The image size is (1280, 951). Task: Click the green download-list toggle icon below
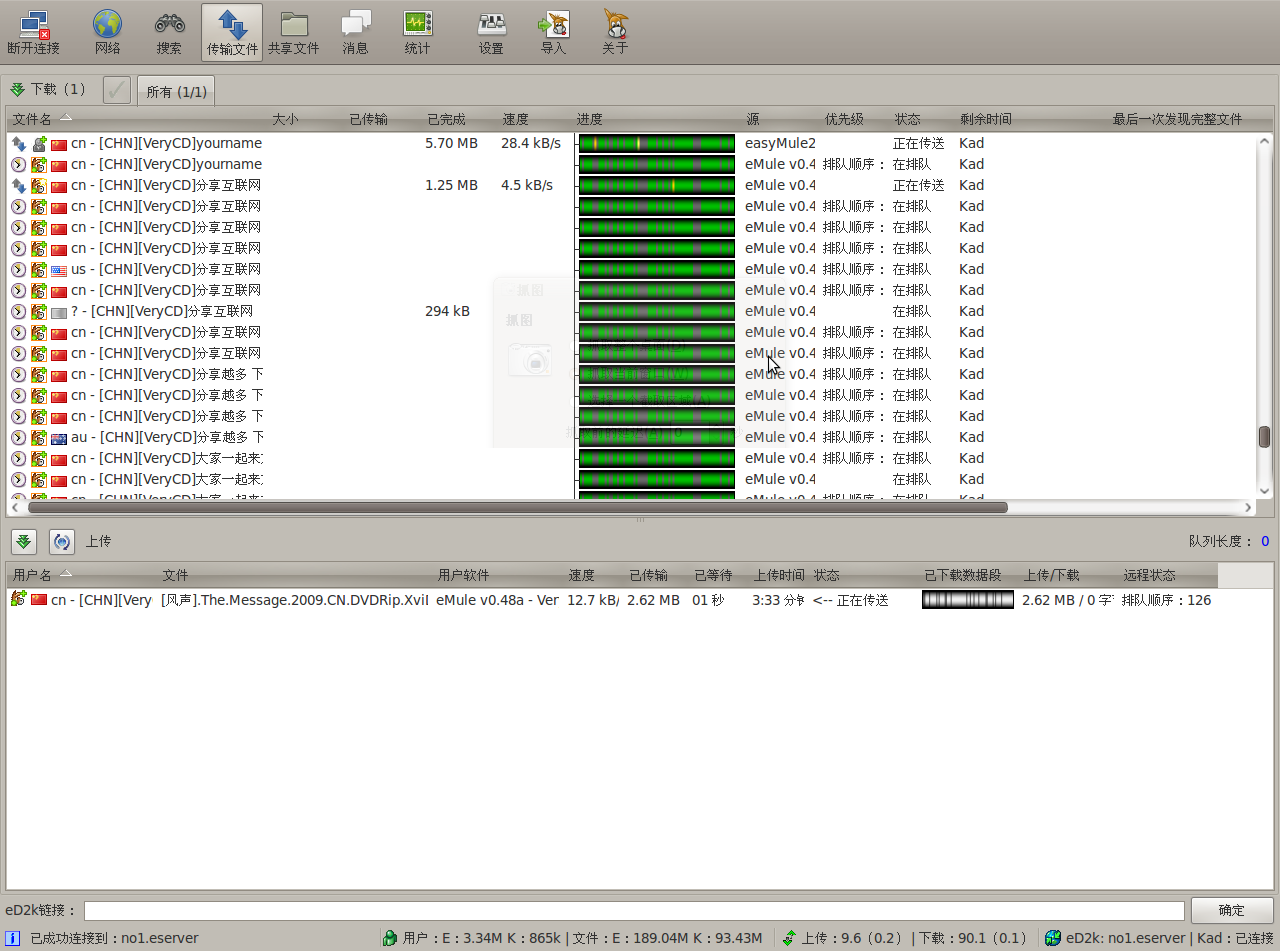pyautogui.click(x=24, y=541)
